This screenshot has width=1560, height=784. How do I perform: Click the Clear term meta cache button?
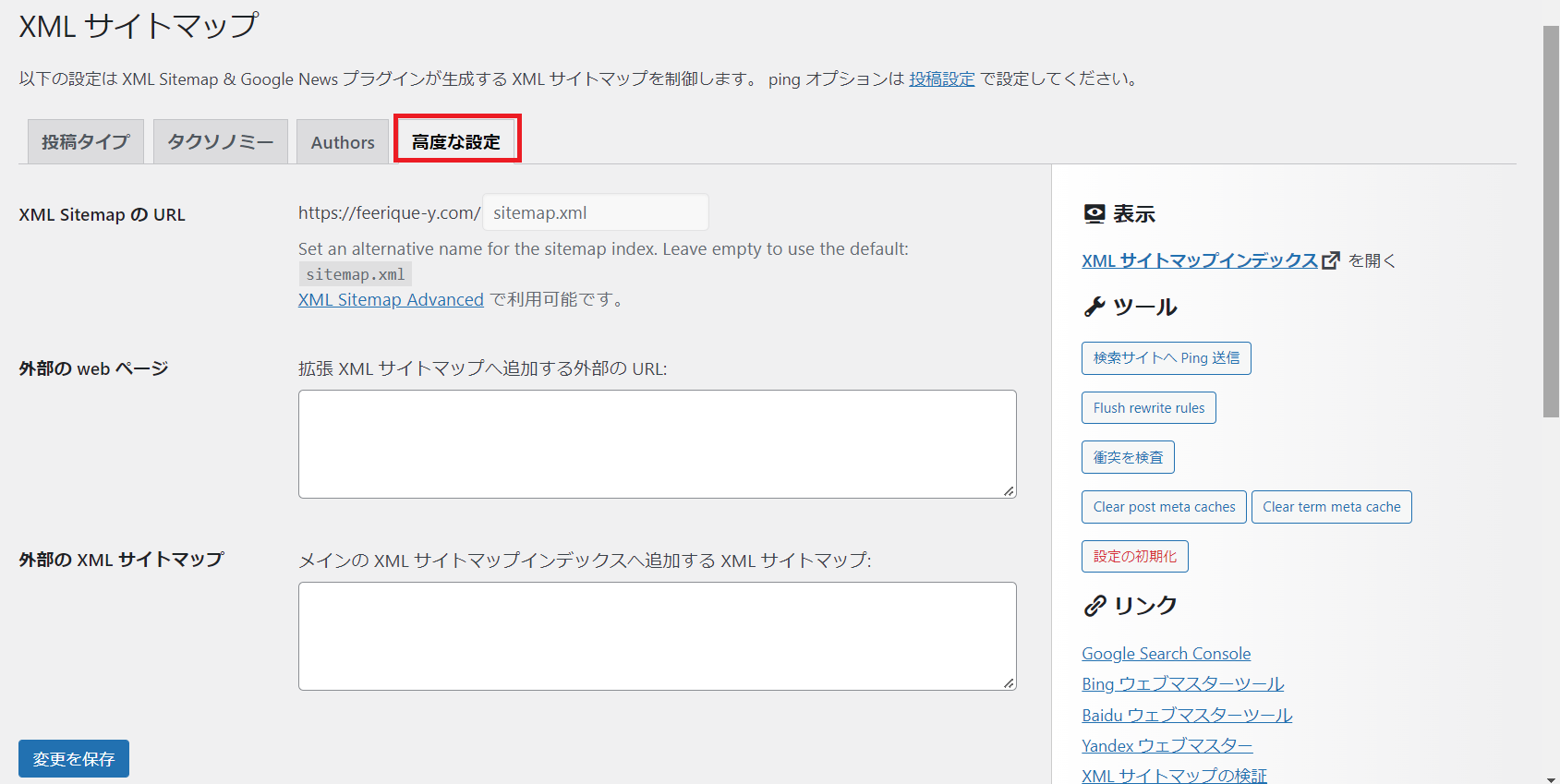(x=1331, y=507)
